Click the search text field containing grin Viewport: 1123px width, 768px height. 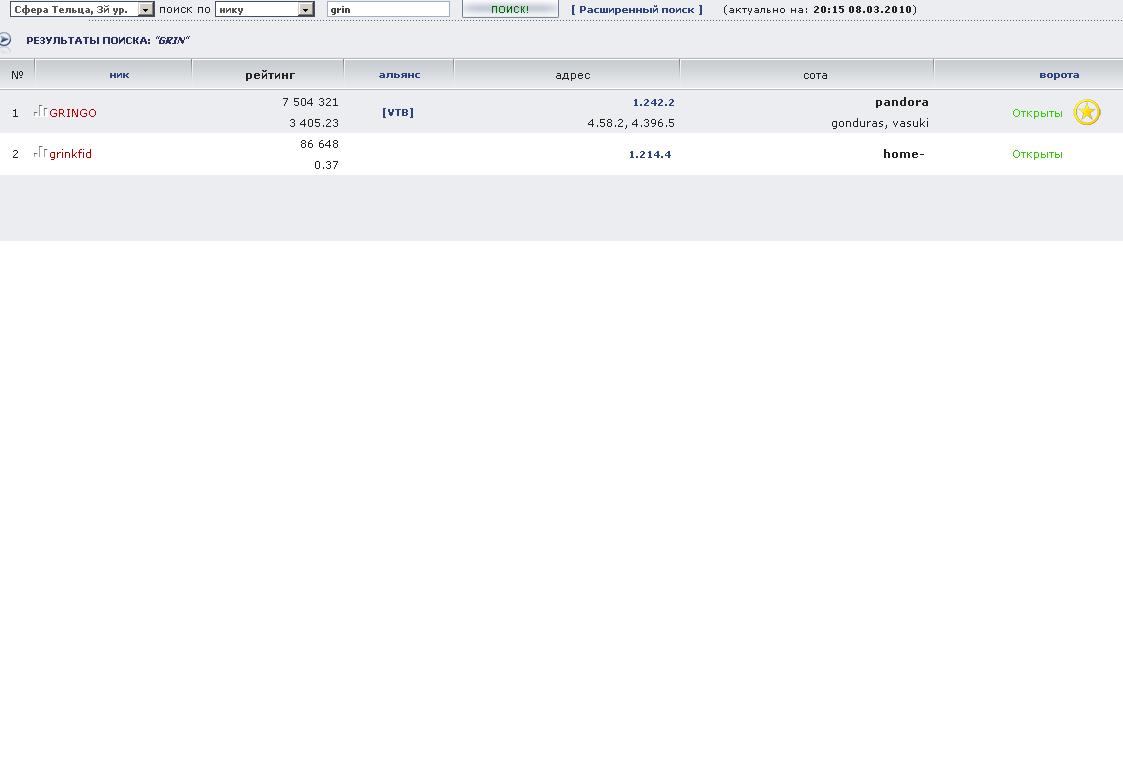click(x=388, y=10)
